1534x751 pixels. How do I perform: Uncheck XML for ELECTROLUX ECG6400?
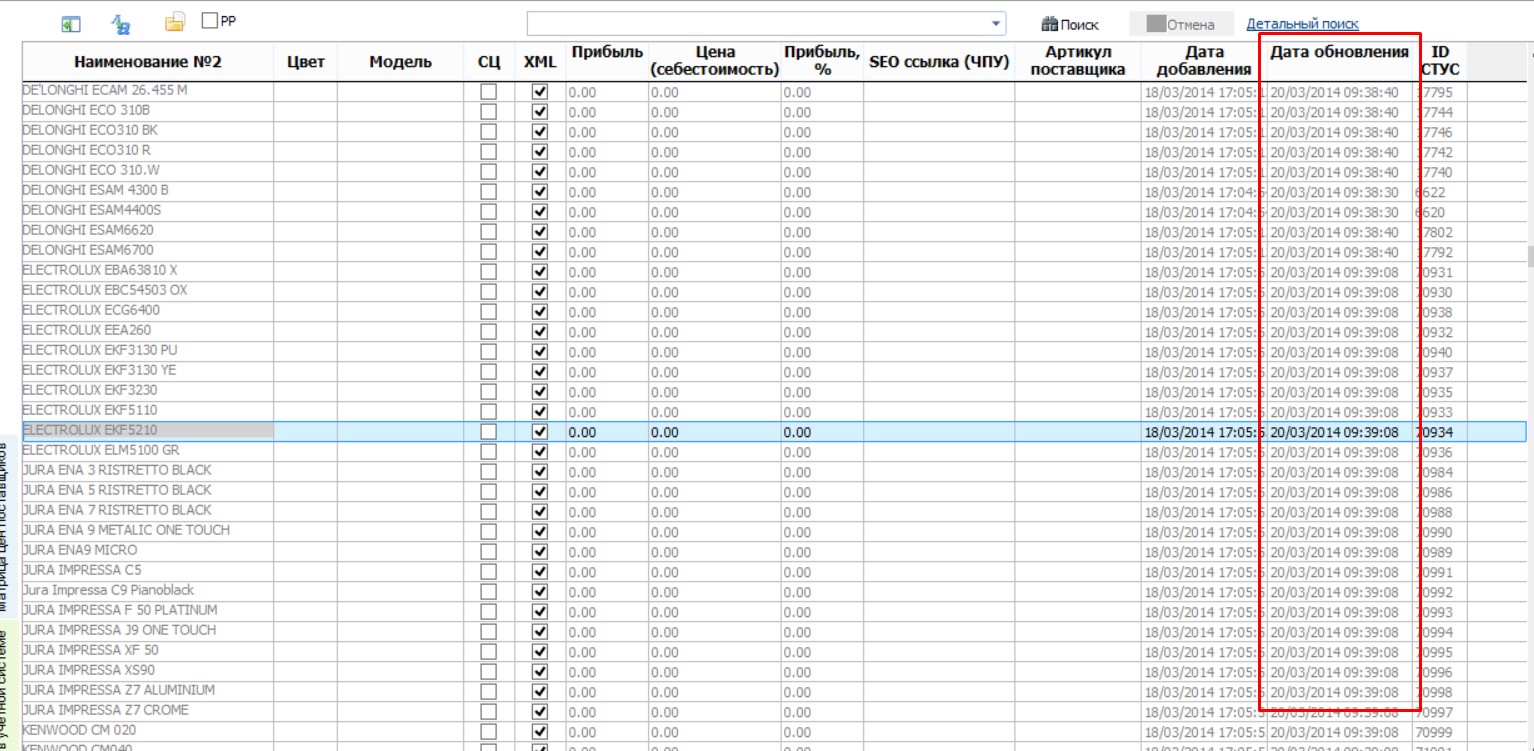540,312
